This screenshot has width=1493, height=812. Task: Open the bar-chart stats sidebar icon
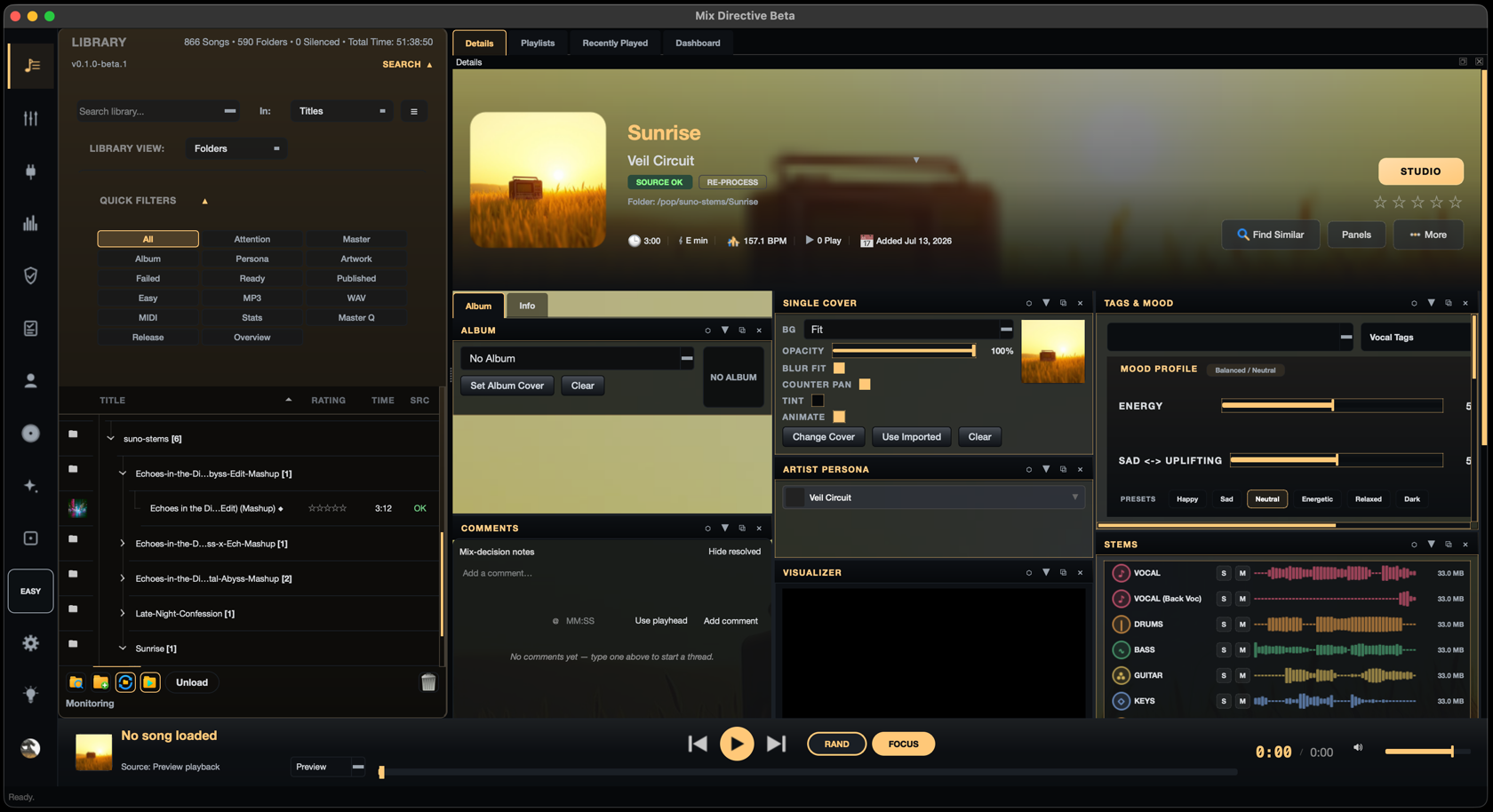coord(31,223)
